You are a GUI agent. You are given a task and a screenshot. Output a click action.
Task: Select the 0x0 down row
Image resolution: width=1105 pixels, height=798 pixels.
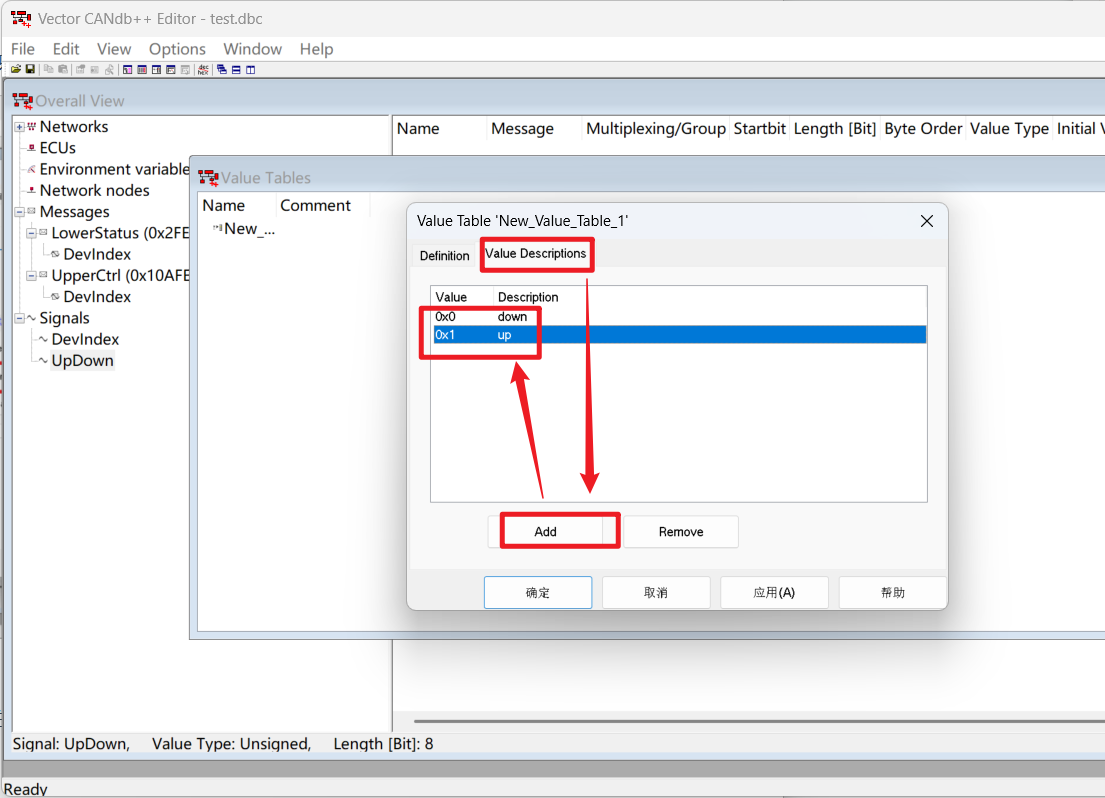[x=480, y=317]
